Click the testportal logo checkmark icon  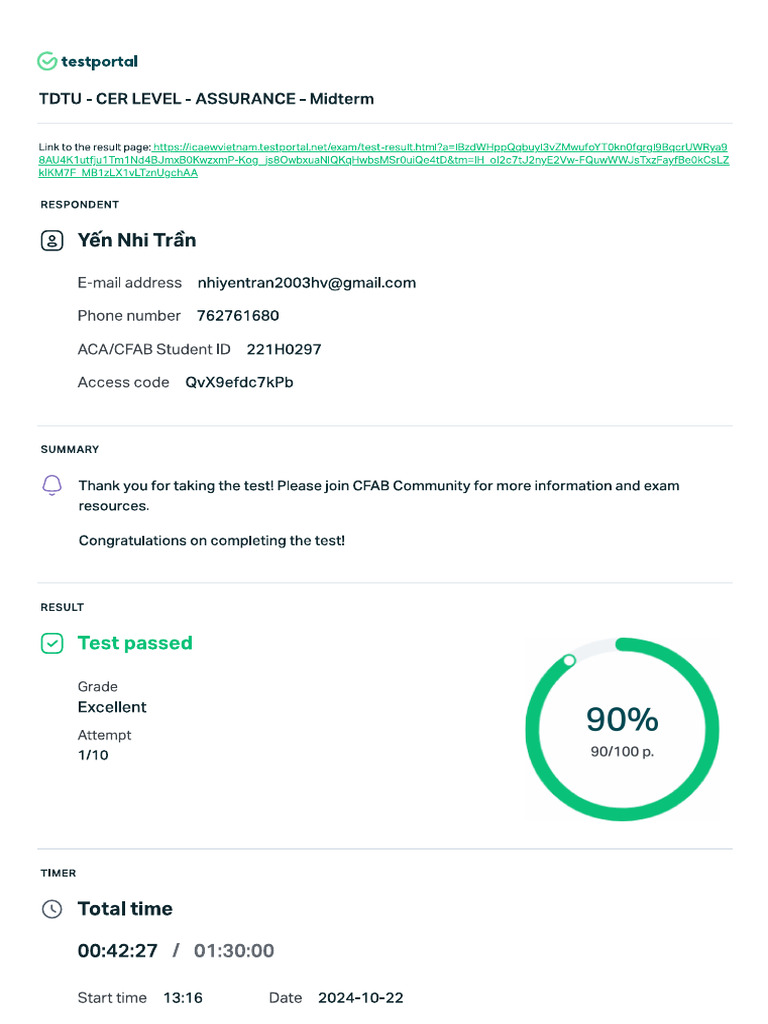47,62
